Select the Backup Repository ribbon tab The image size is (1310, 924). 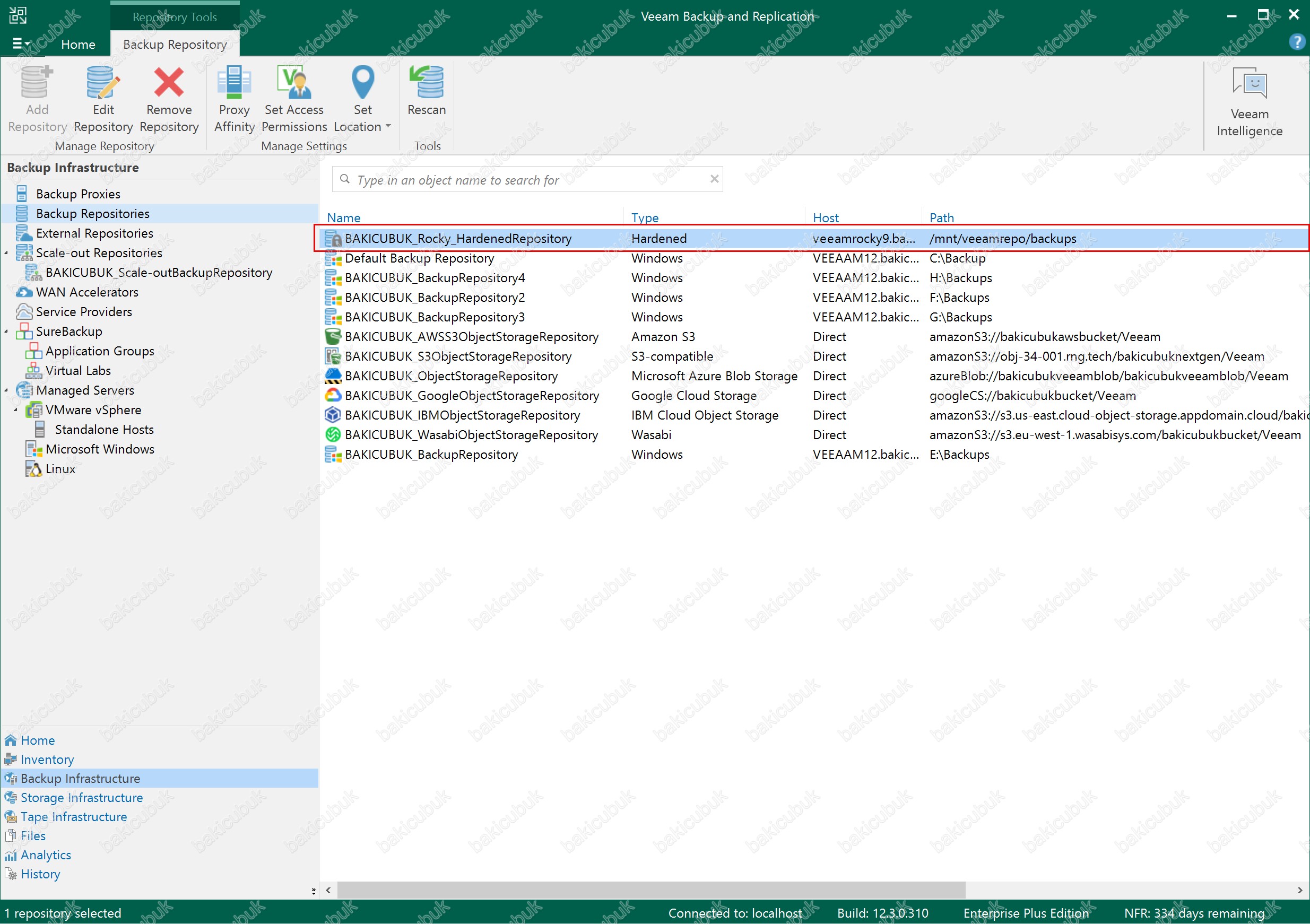pyautogui.click(x=175, y=45)
